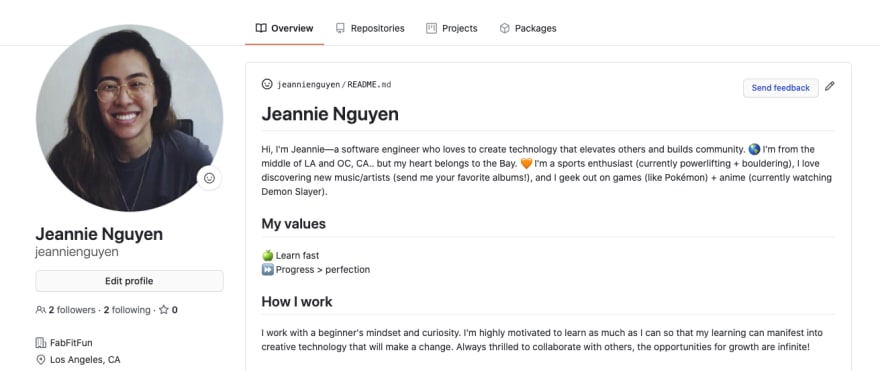Image resolution: width=880 pixels, height=371 pixels.
Task: Go to the Packages tab
Action: [528, 28]
